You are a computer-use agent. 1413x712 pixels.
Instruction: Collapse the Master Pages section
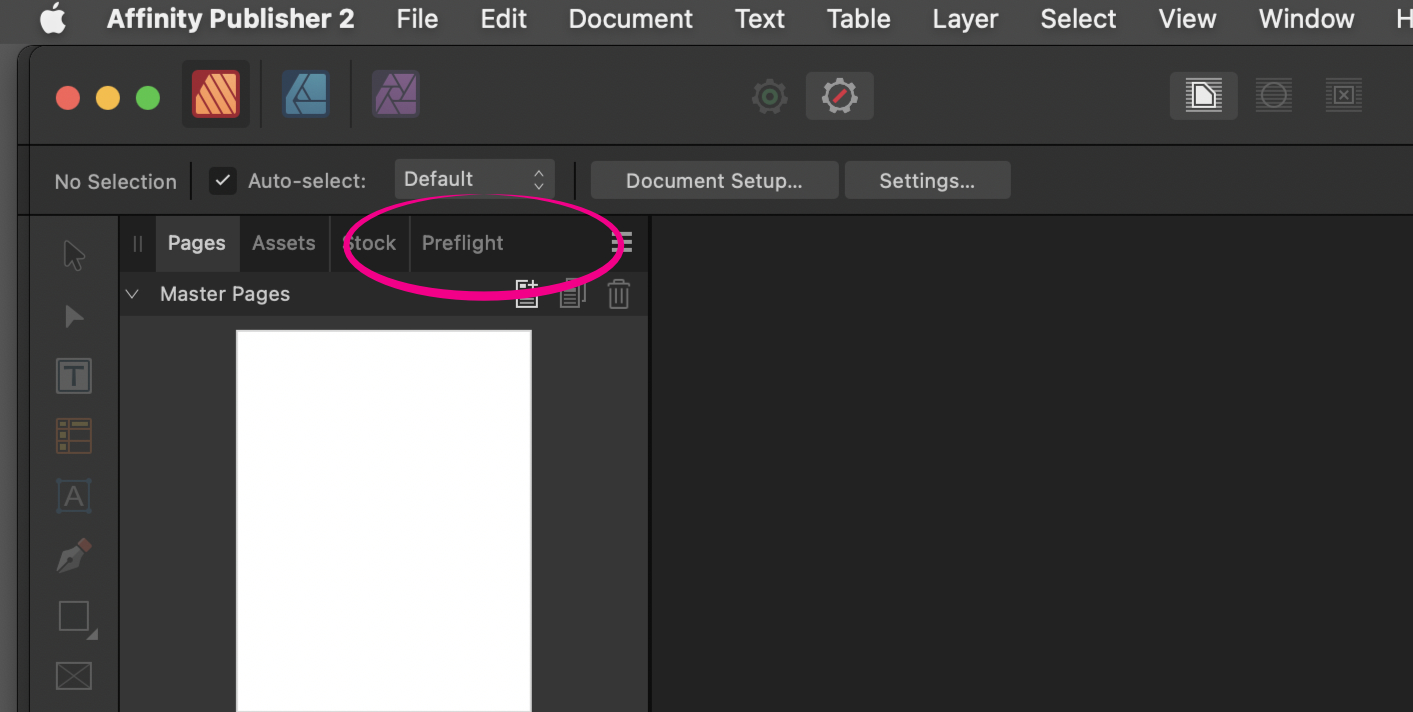point(132,294)
